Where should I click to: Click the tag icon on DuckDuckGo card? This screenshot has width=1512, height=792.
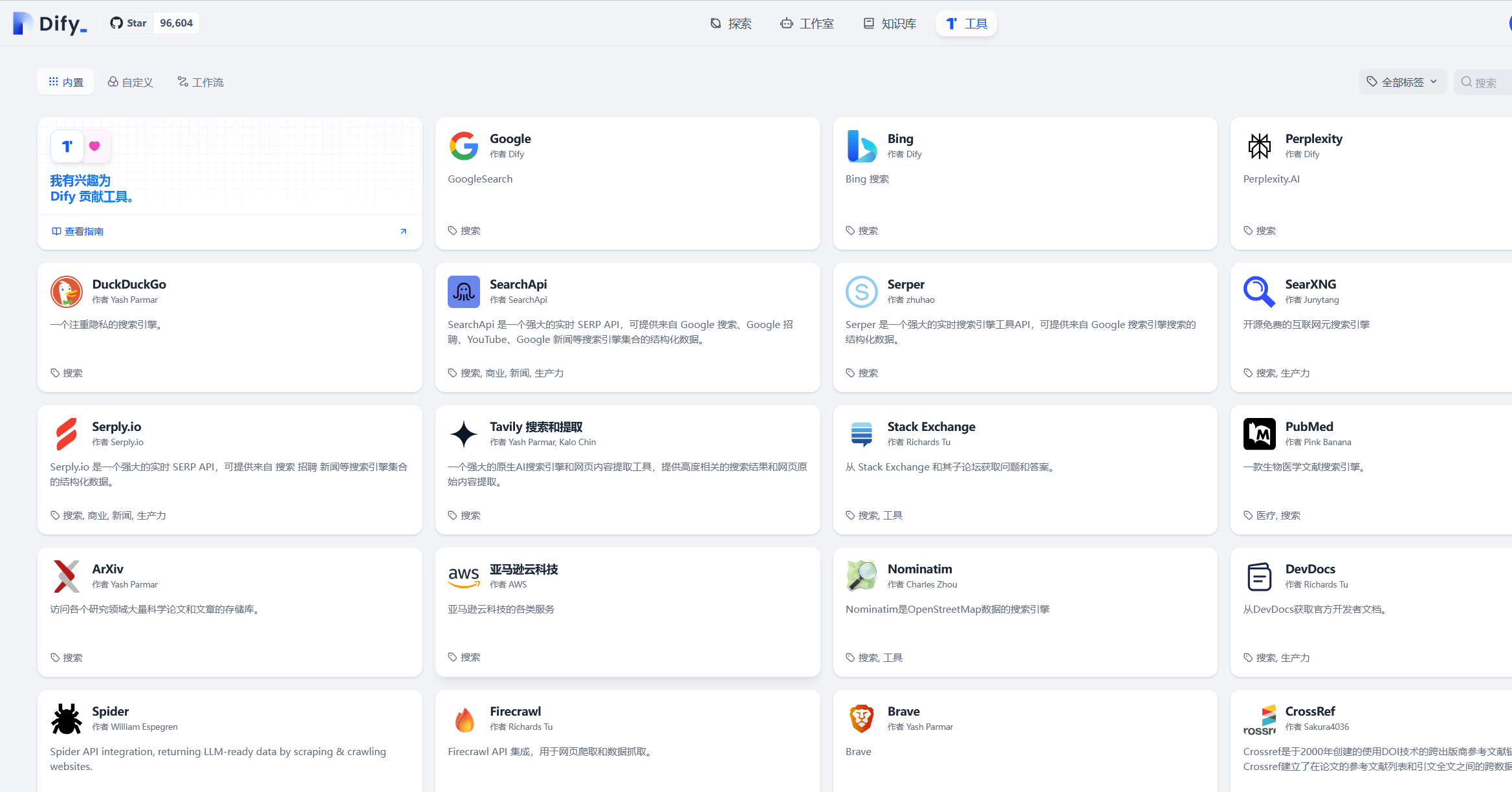[x=55, y=373]
